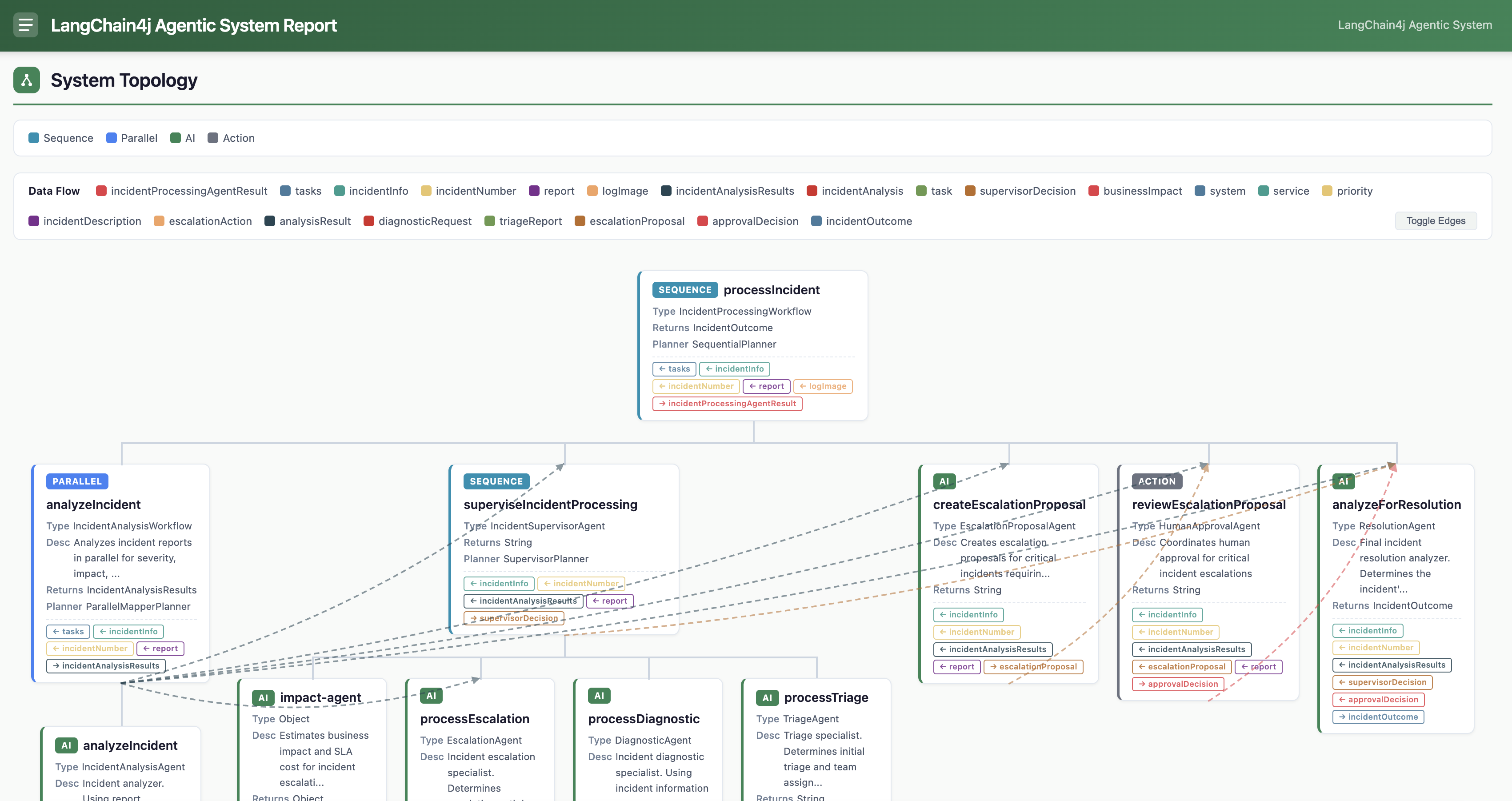1512x801 pixels.
Task: Click the logImage input tag in processIncident
Action: tap(822, 386)
